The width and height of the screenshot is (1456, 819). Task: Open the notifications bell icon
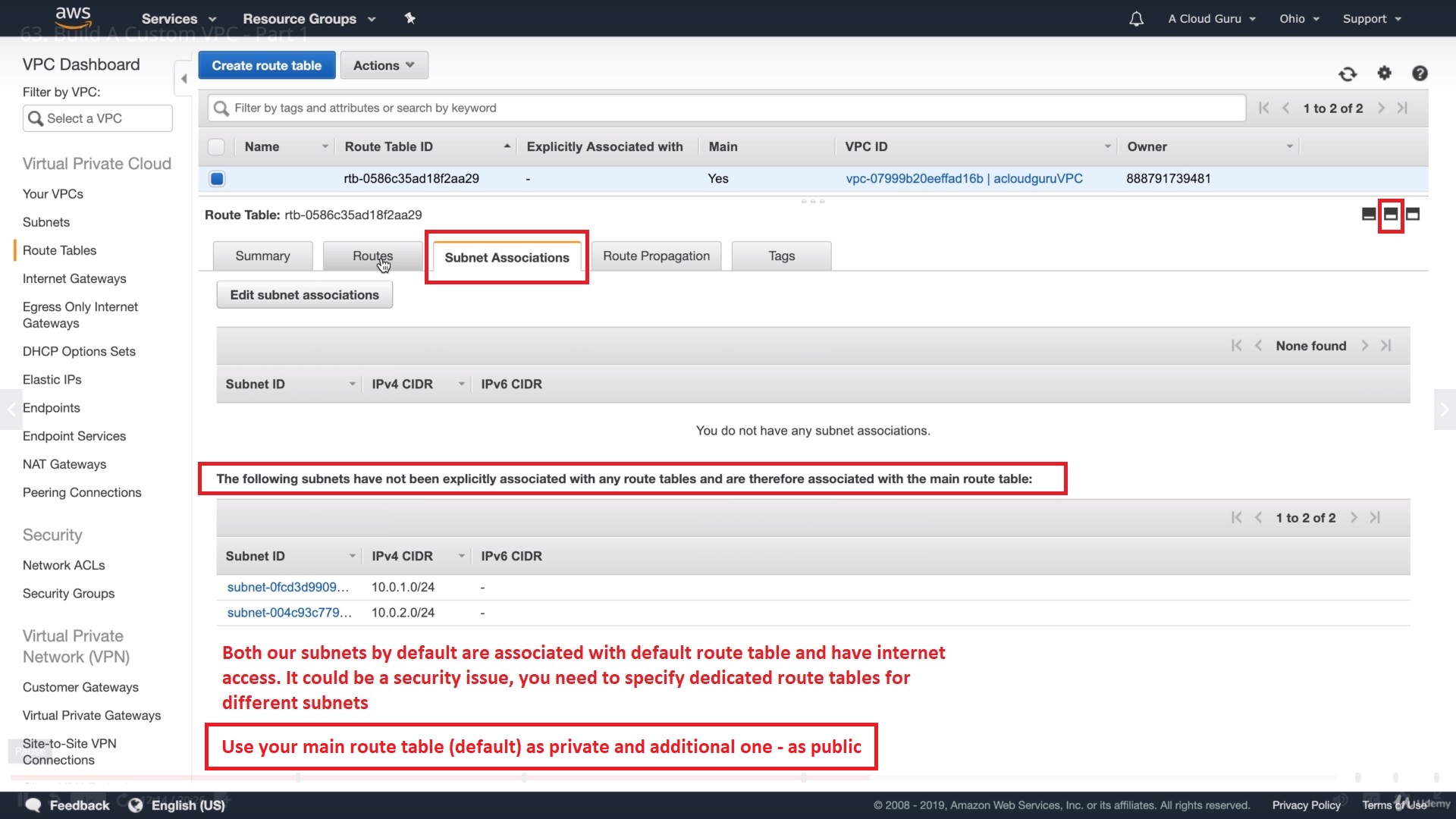[x=1136, y=19]
